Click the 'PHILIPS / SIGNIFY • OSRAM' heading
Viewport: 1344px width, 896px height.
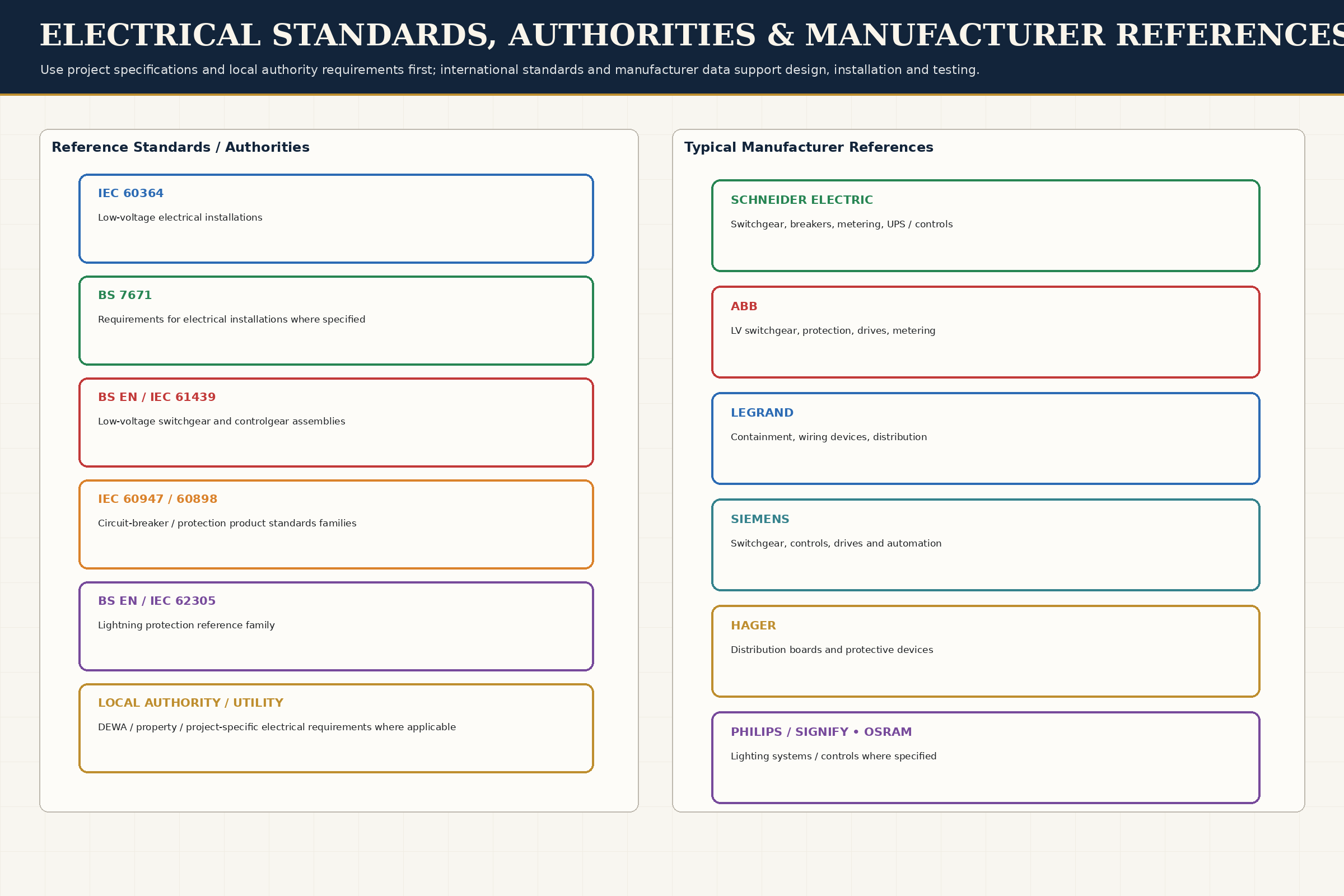(821, 732)
